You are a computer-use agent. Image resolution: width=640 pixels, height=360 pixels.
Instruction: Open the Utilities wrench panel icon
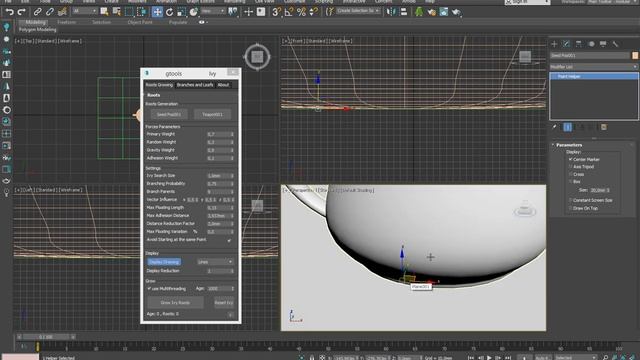(x=615, y=44)
